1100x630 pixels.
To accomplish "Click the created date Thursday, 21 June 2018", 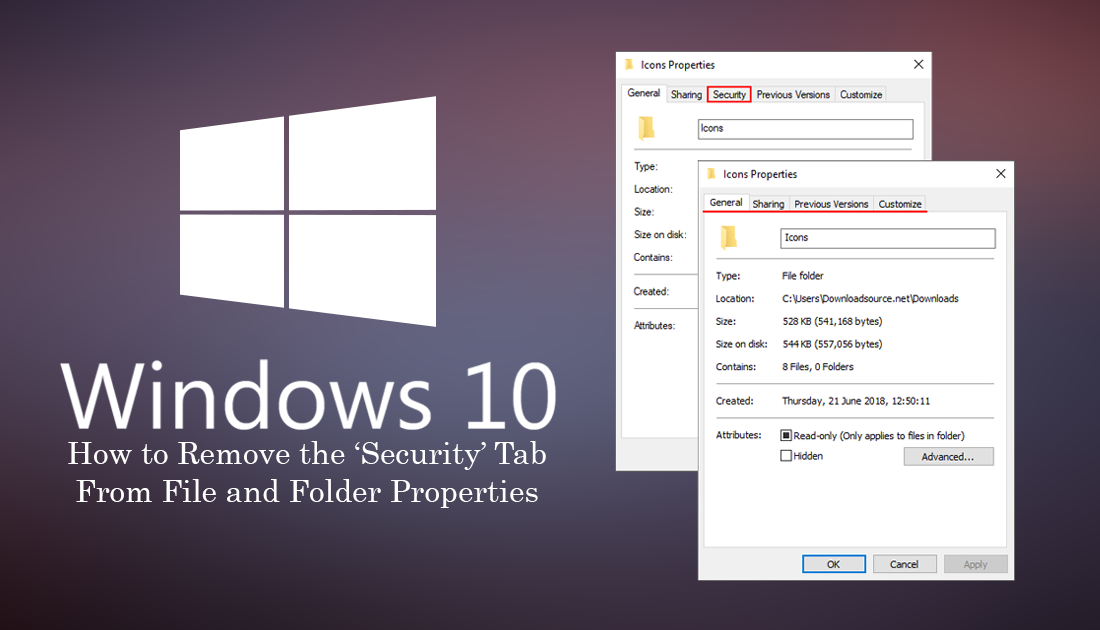I will click(x=856, y=401).
